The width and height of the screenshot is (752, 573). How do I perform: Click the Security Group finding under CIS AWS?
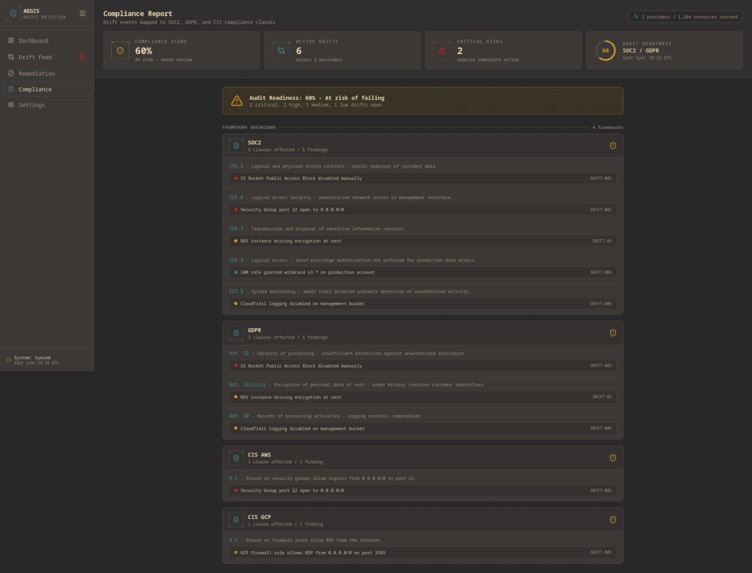coord(423,491)
